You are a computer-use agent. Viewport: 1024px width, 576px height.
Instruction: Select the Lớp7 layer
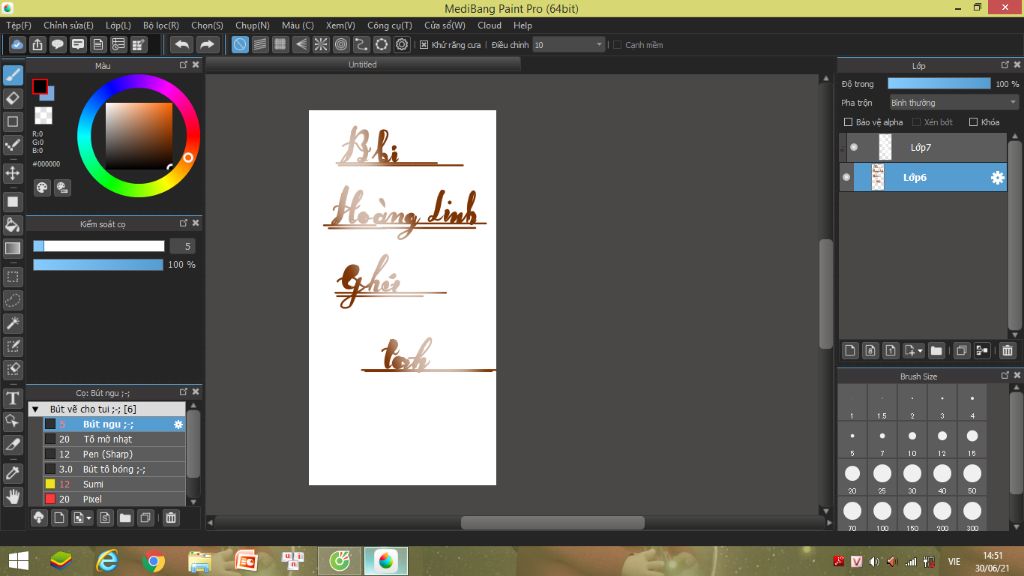point(923,148)
